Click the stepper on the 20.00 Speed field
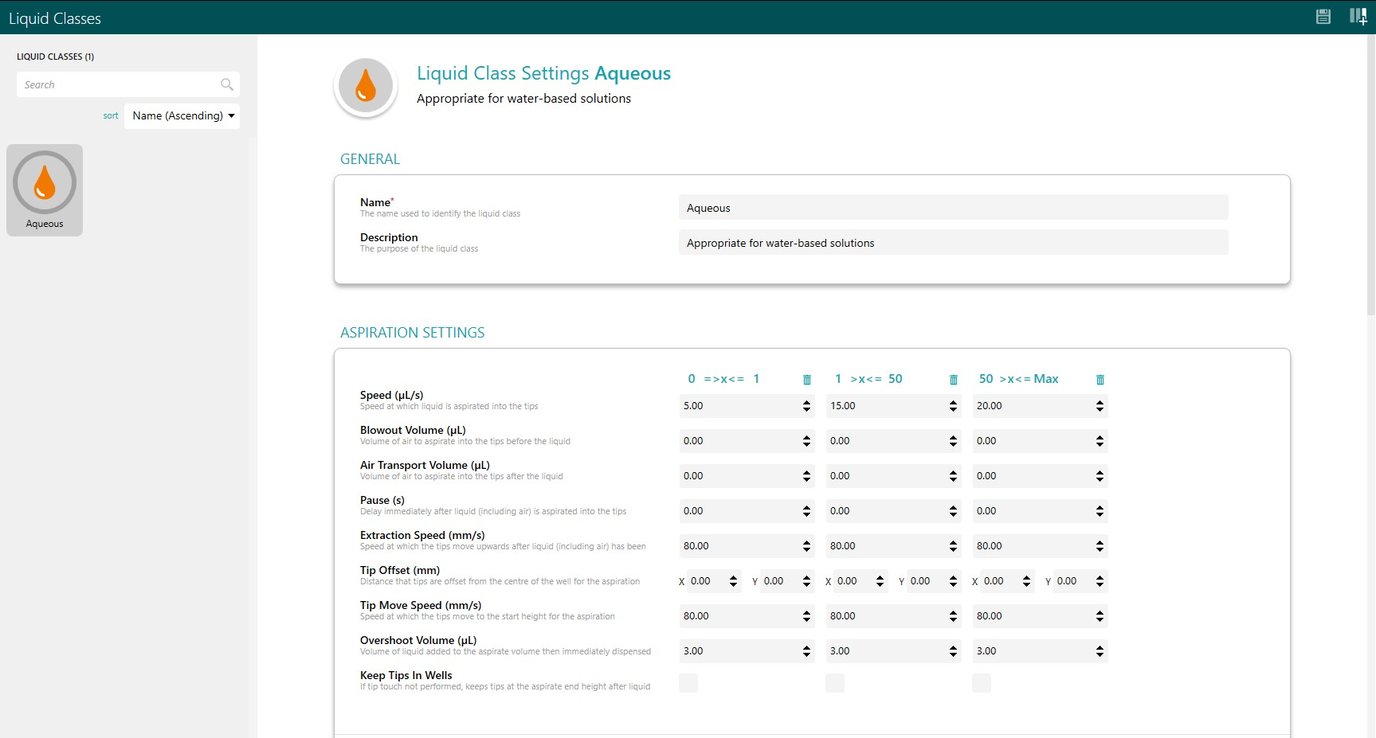The width and height of the screenshot is (1376, 738). (1100, 406)
